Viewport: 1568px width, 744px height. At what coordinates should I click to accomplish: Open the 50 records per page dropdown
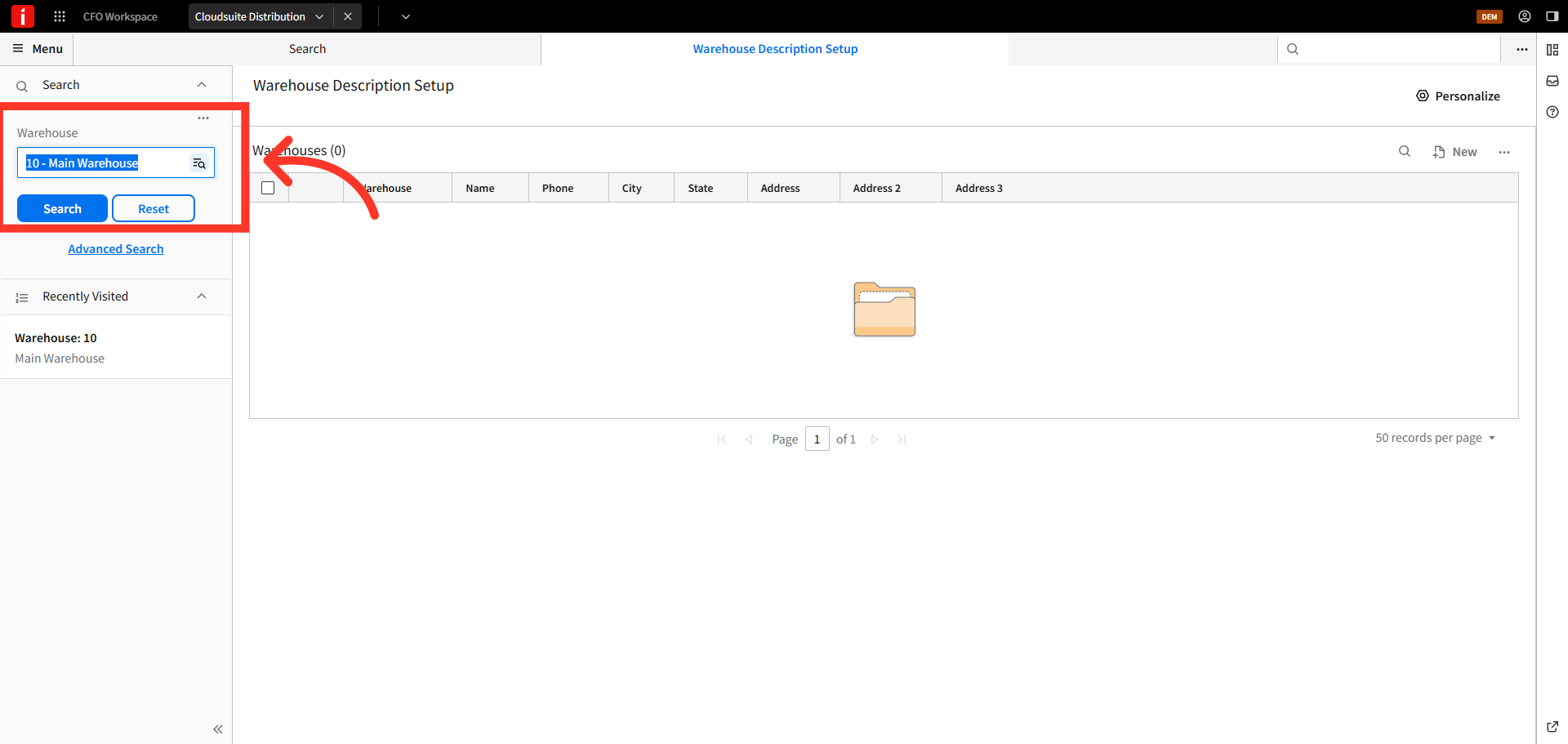[x=1435, y=438]
